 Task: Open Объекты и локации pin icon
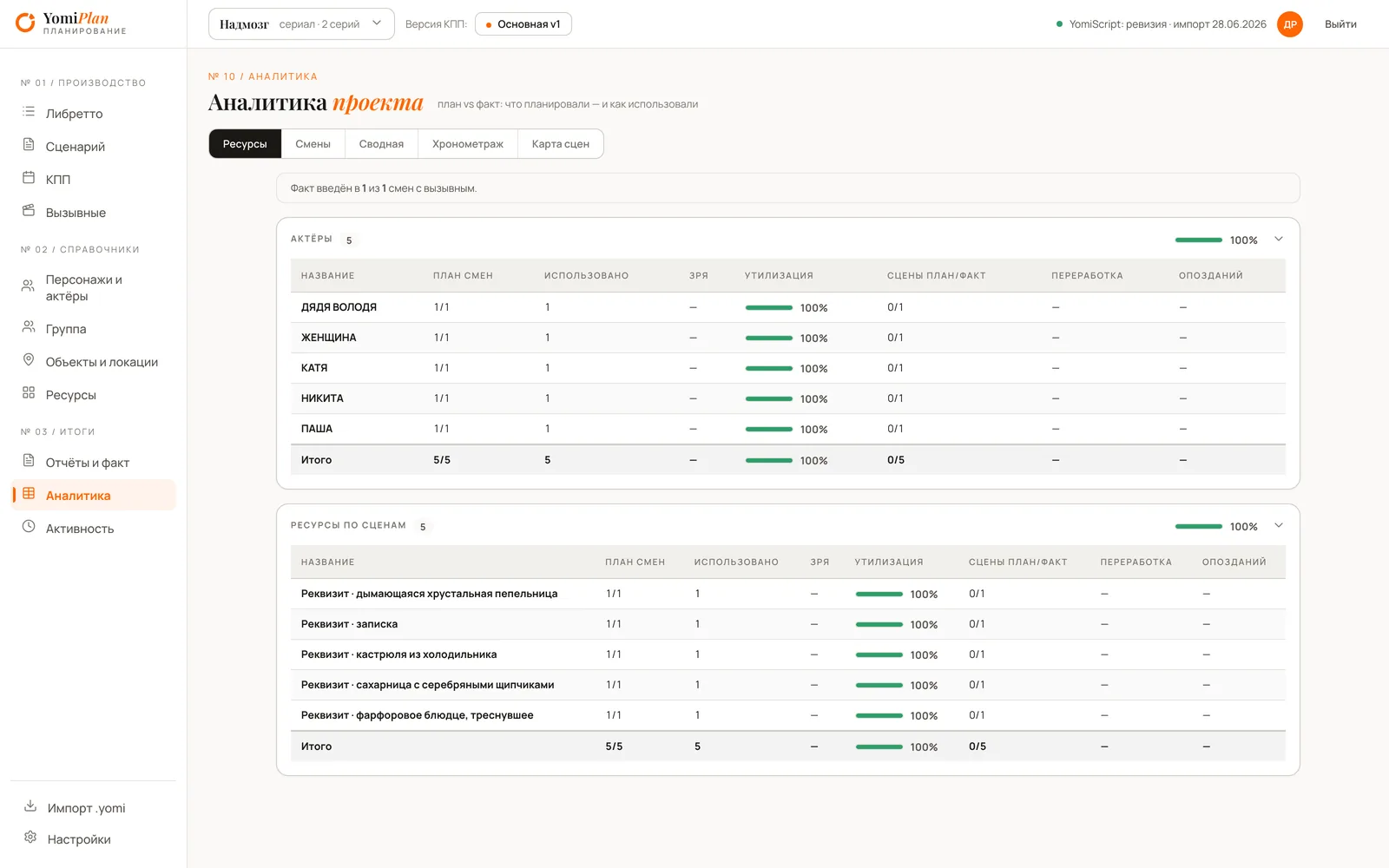[x=29, y=360]
